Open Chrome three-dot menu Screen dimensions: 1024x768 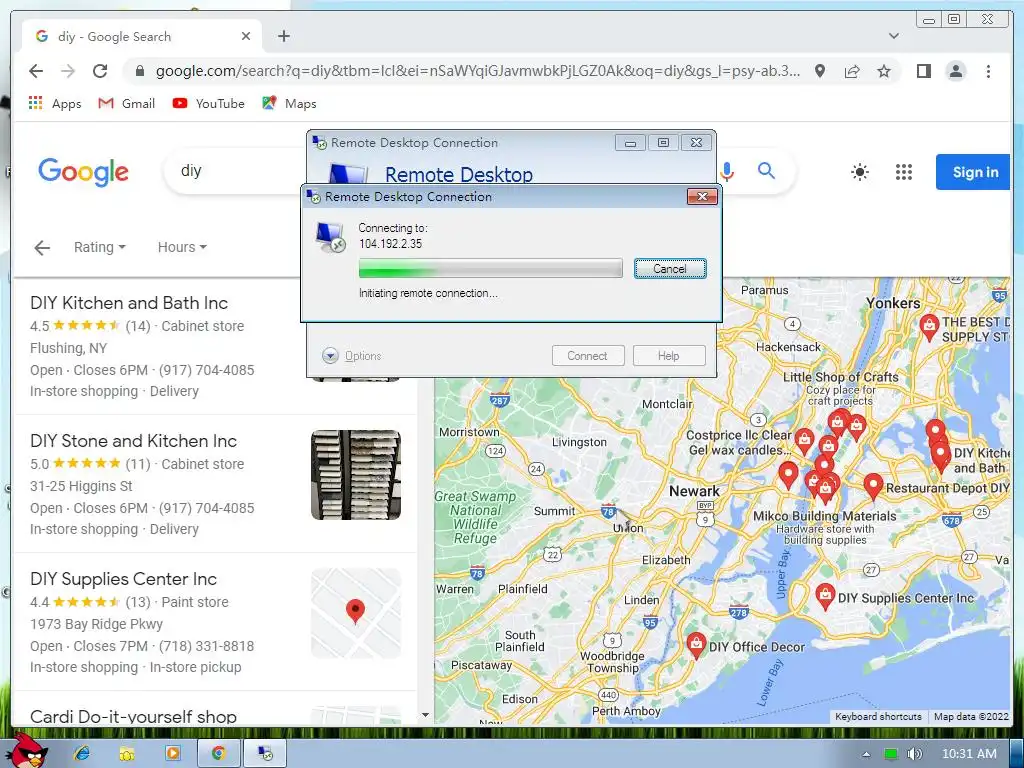(x=988, y=71)
